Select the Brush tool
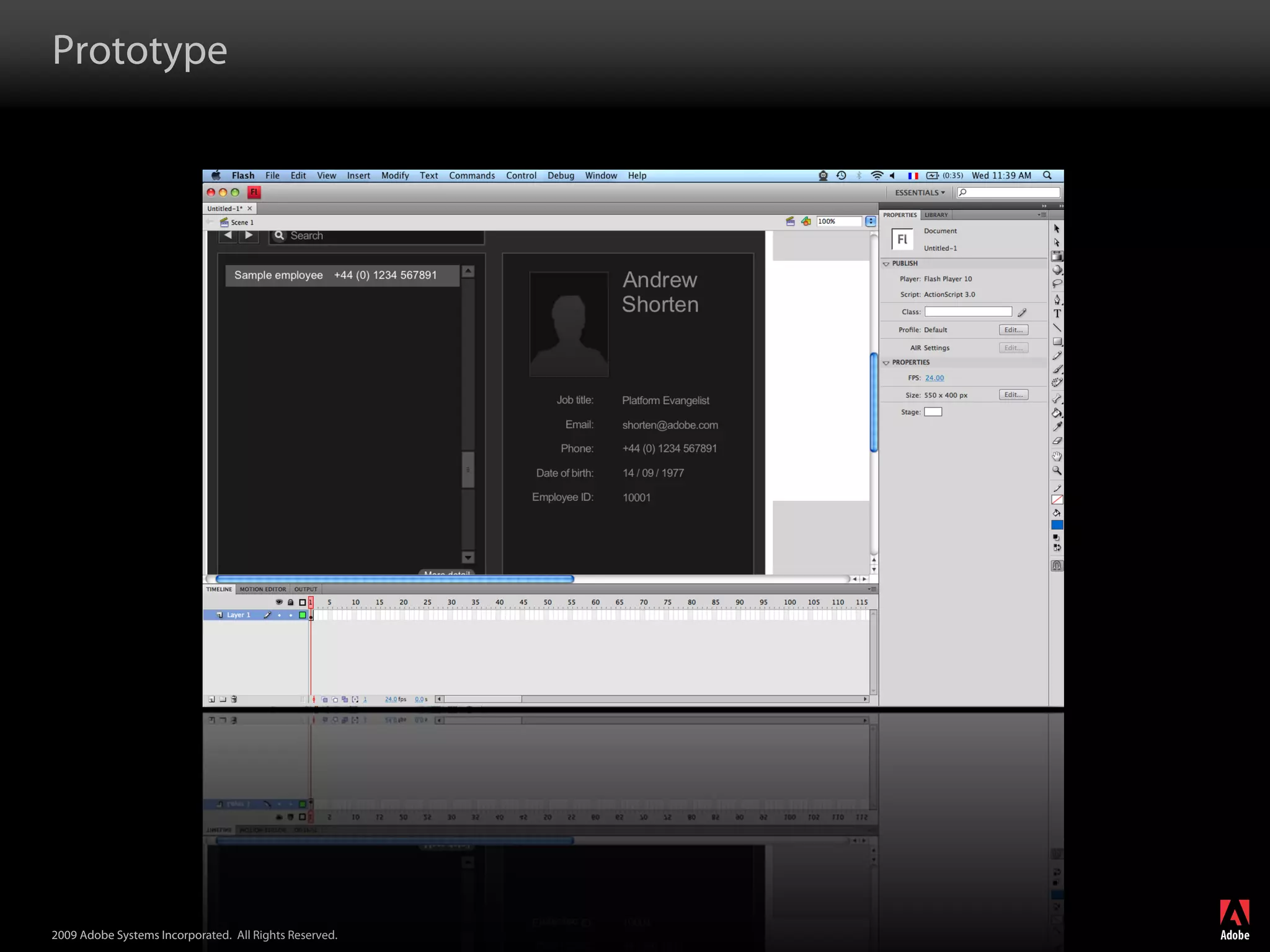 1057,369
